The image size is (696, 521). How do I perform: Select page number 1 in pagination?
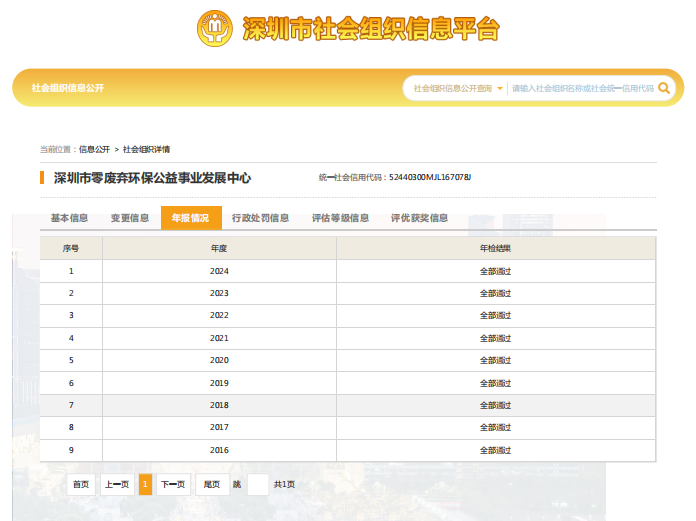(x=146, y=485)
